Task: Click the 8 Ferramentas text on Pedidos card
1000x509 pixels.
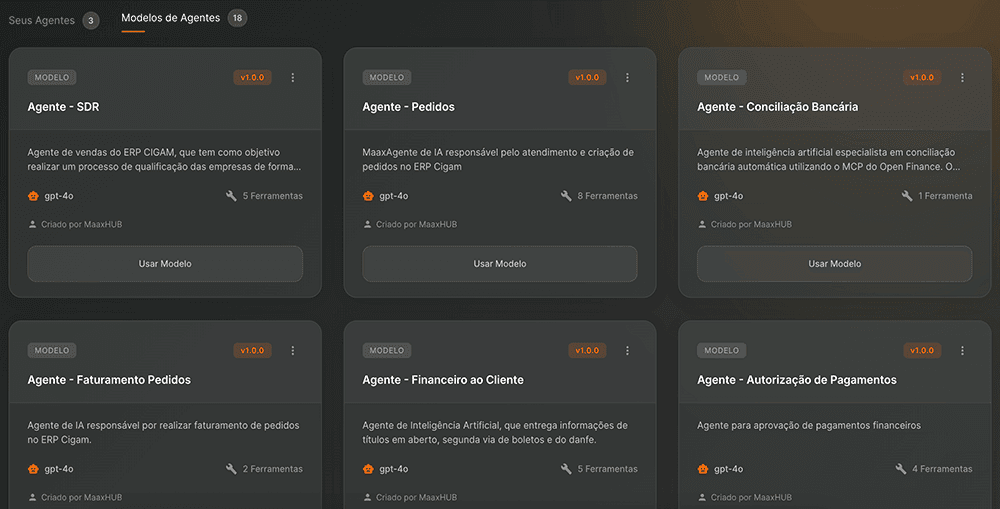Action: [607, 196]
